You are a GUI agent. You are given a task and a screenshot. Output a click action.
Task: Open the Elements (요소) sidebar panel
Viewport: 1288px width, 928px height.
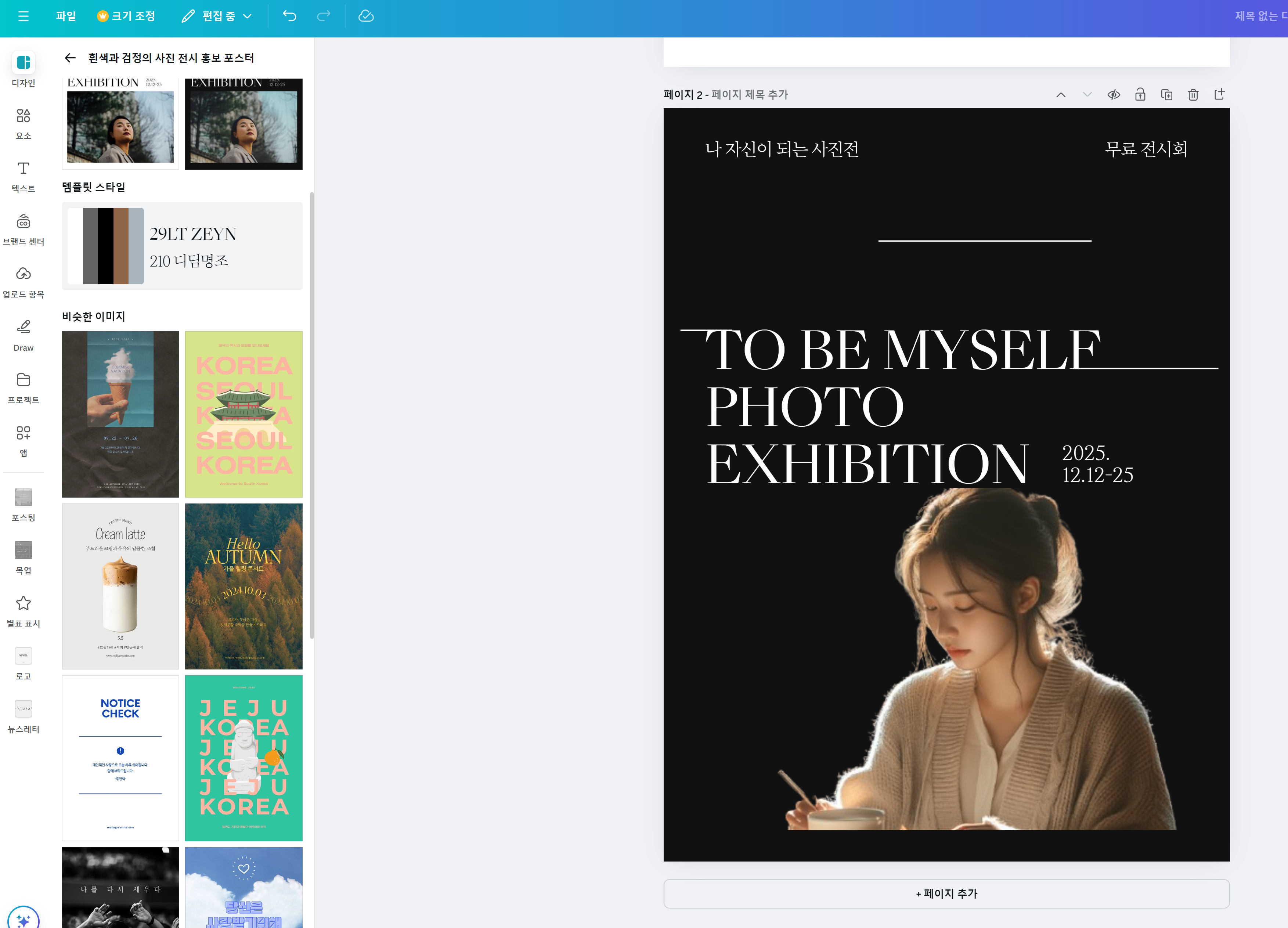click(x=23, y=123)
